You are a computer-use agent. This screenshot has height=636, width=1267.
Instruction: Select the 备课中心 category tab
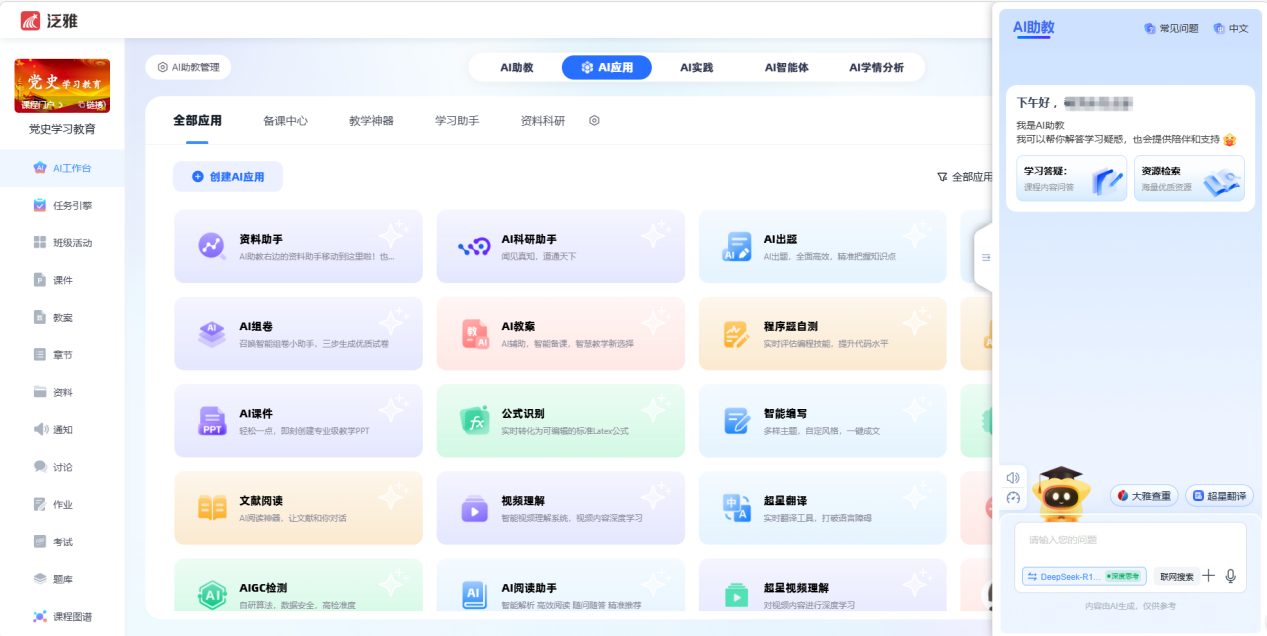coord(285,121)
